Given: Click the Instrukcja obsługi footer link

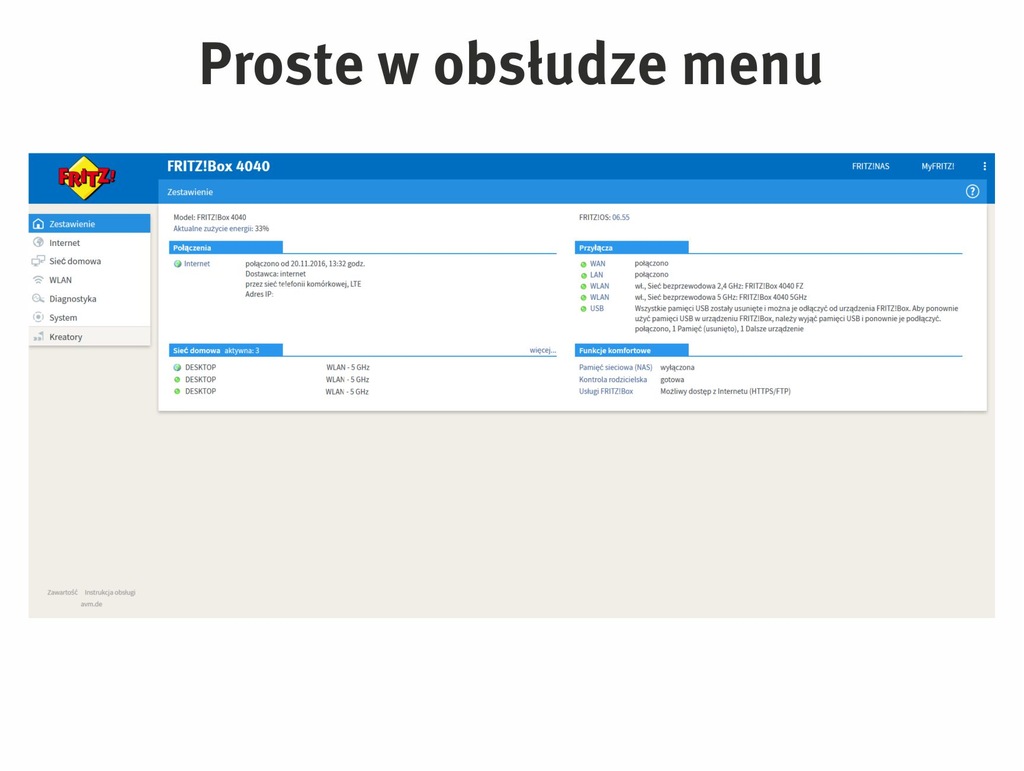Looking at the screenshot, I should pyautogui.click(x=110, y=593).
